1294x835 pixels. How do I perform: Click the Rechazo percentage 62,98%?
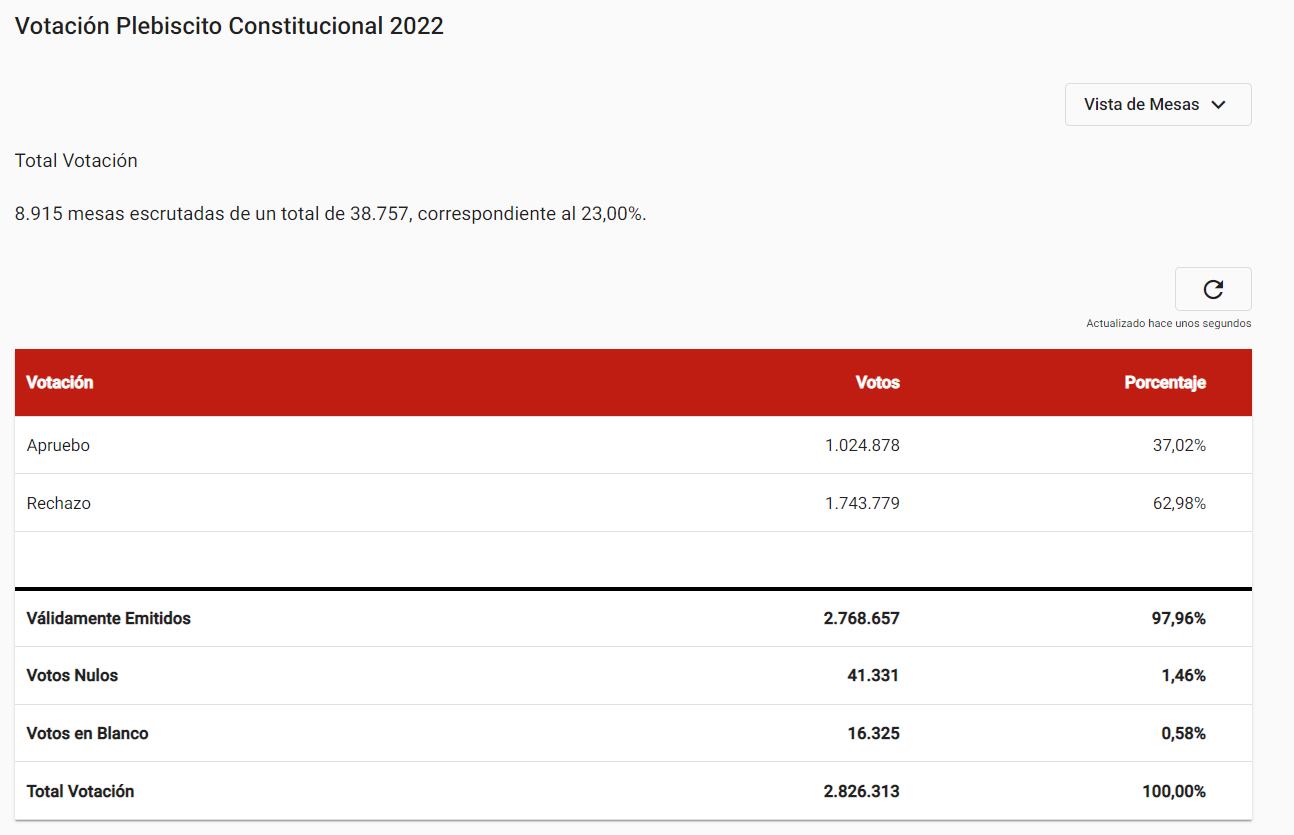coord(1180,503)
